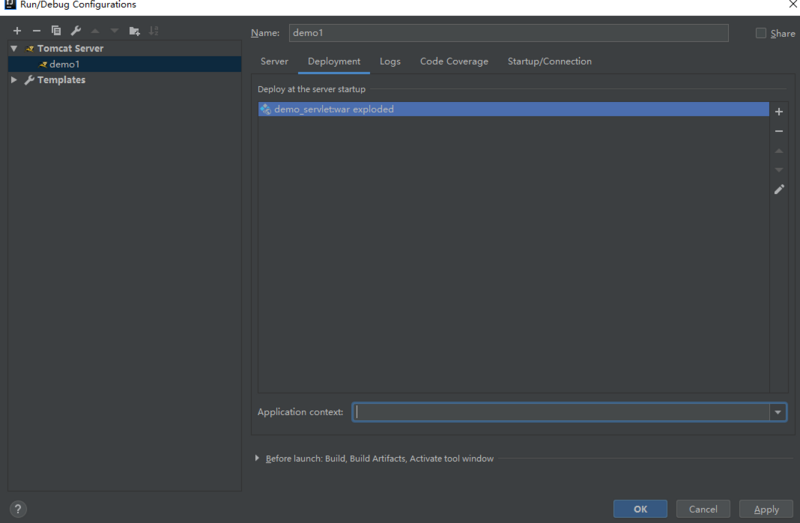The width and height of the screenshot is (800, 523).
Task: Move the deployment artifact up
Action: tap(779, 151)
